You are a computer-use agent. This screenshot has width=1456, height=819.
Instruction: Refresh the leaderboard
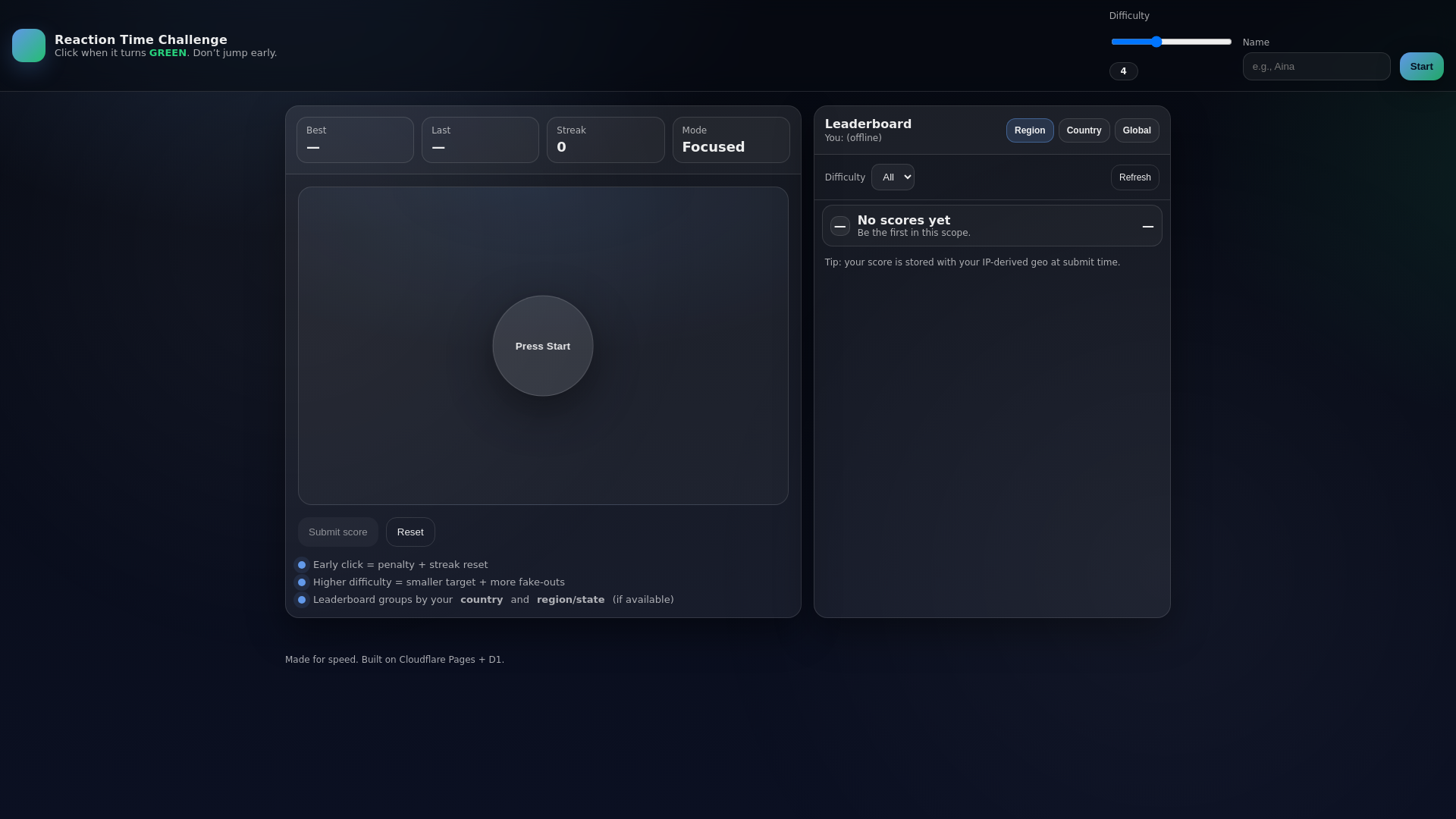(1135, 177)
